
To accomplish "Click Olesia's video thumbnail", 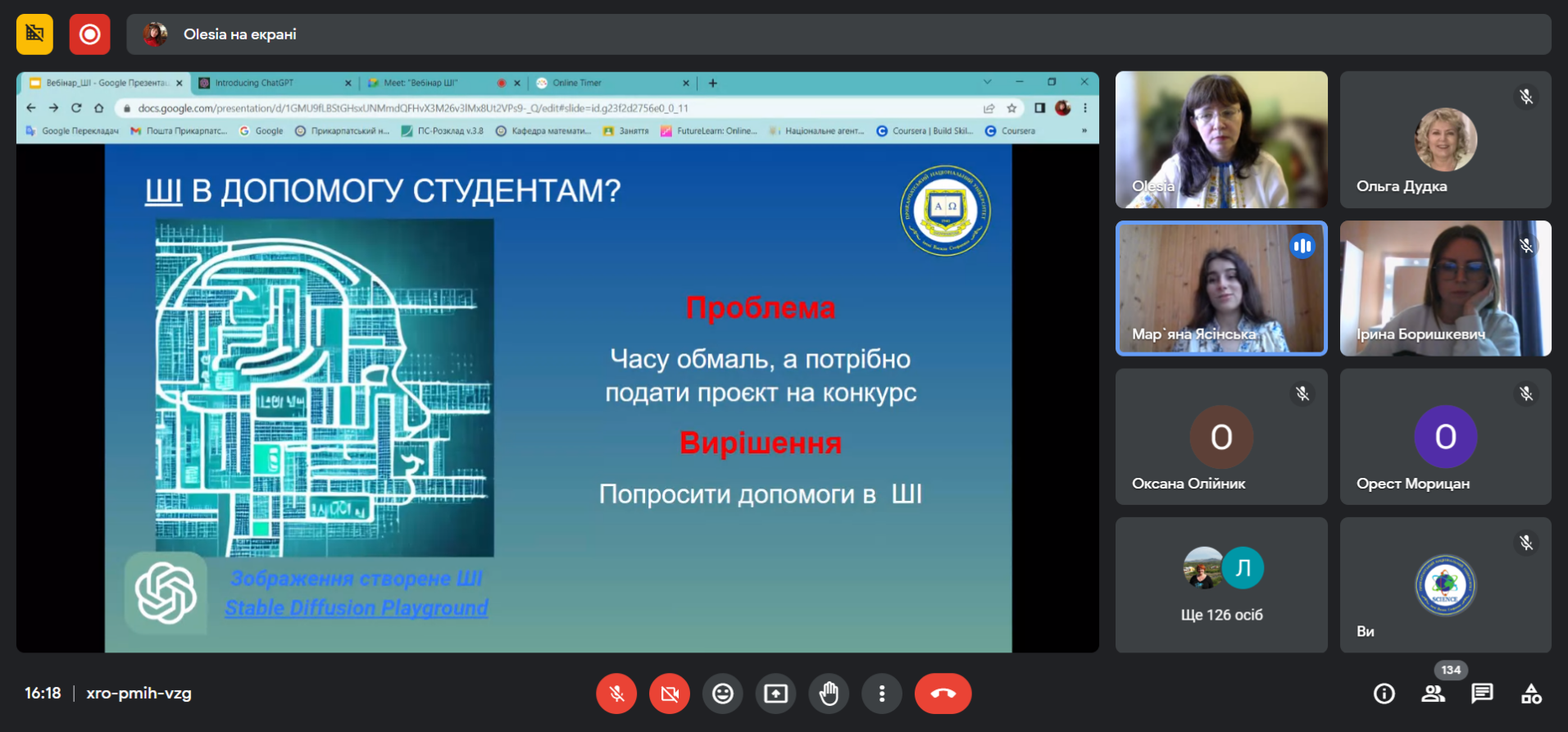I will click(x=1220, y=139).
